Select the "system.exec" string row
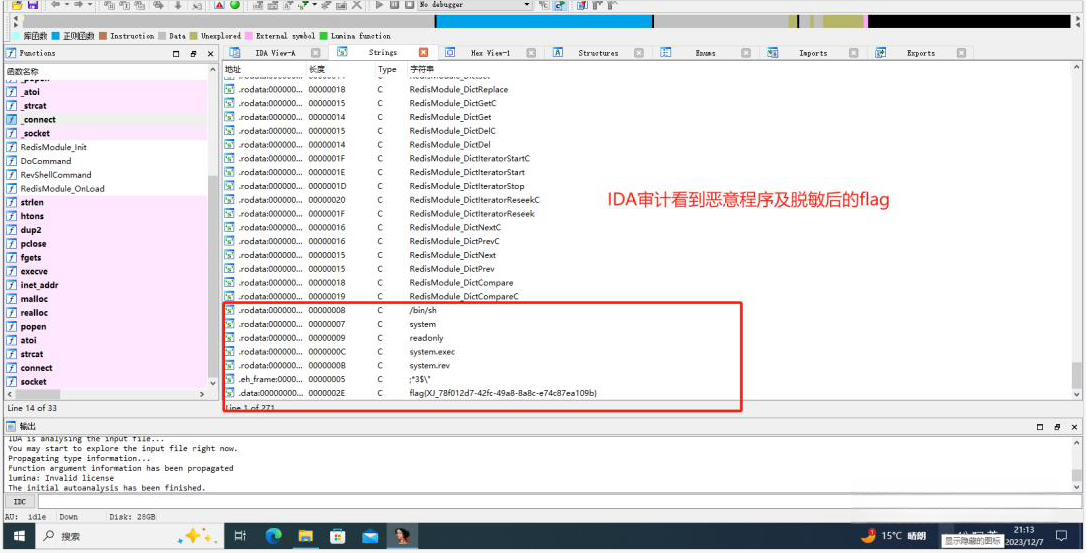This screenshot has height=553, width=1086. point(646,352)
